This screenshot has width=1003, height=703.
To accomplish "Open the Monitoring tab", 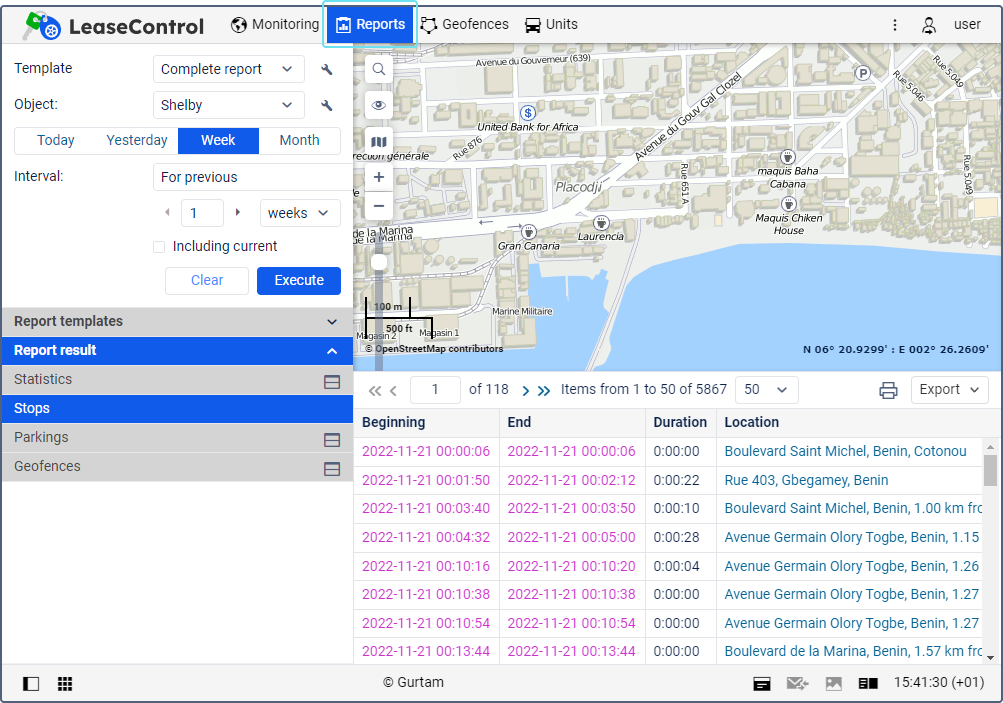I will tap(275, 25).
